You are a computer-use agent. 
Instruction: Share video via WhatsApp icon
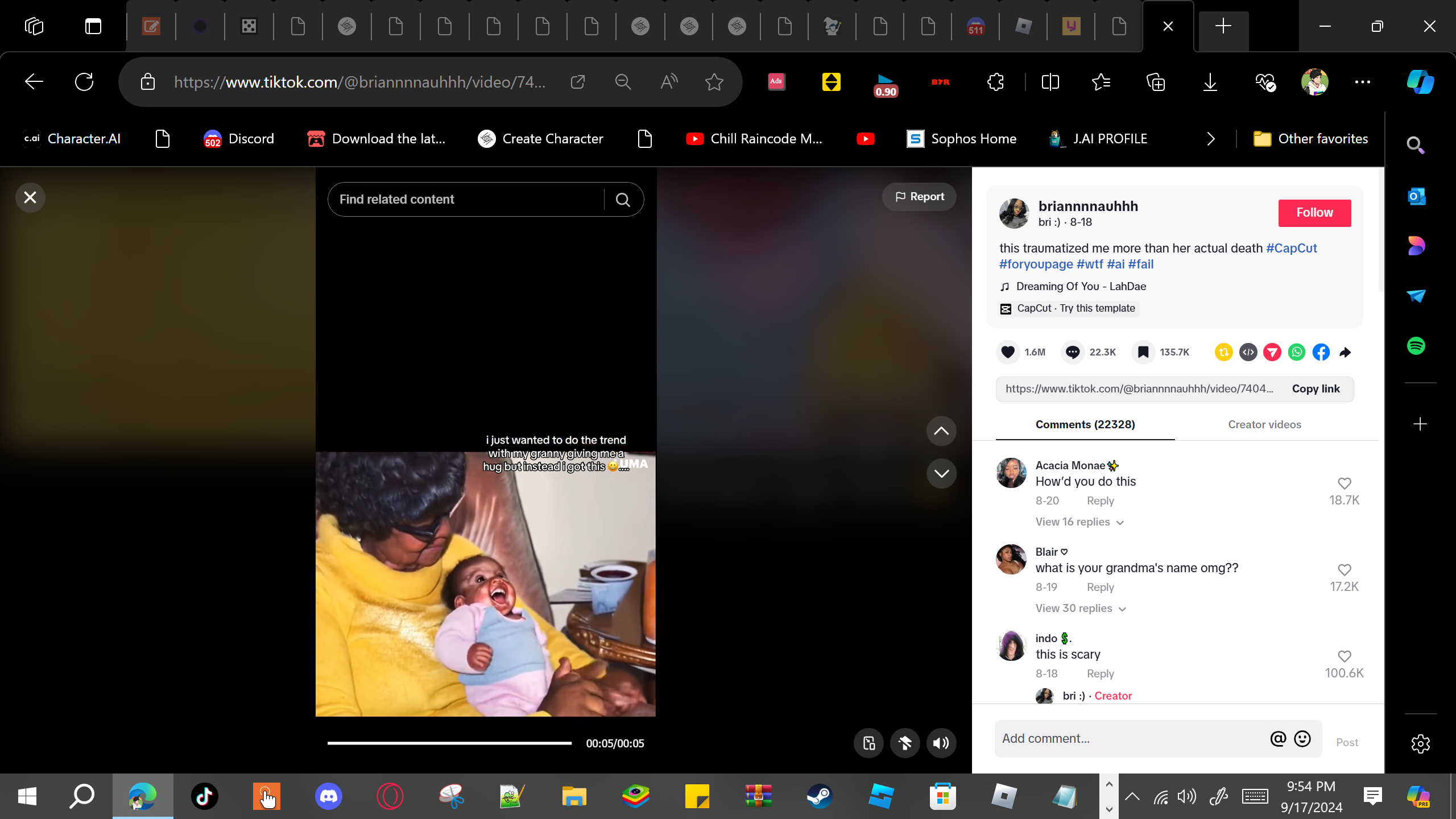coord(1297,352)
